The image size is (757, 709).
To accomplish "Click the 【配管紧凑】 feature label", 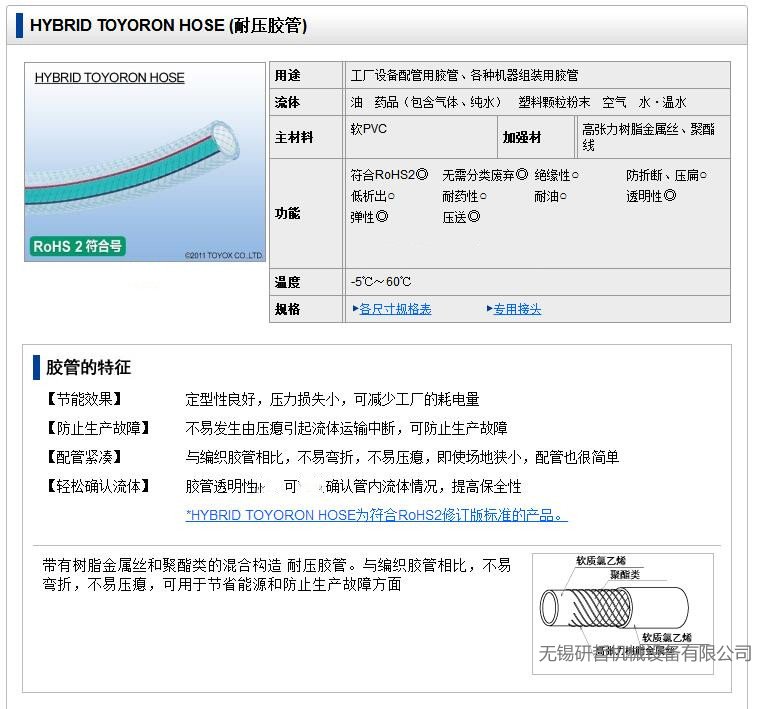I will [x=84, y=457].
